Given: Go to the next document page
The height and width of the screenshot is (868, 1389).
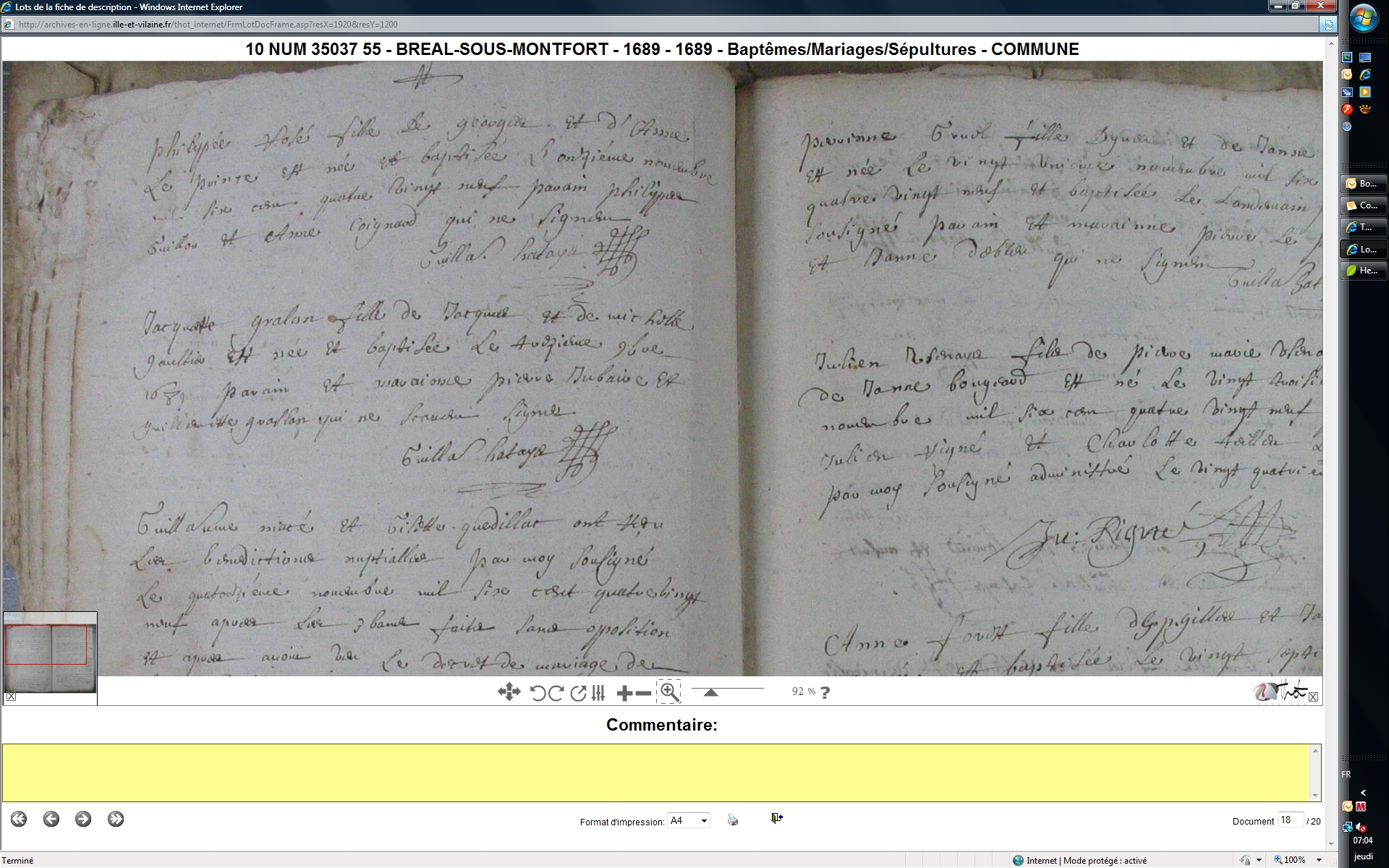Looking at the screenshot, I should point(83,819).
